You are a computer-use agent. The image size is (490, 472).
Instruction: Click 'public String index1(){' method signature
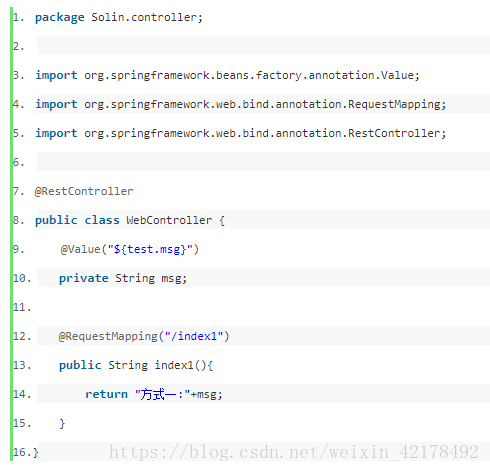click(136, 365)
